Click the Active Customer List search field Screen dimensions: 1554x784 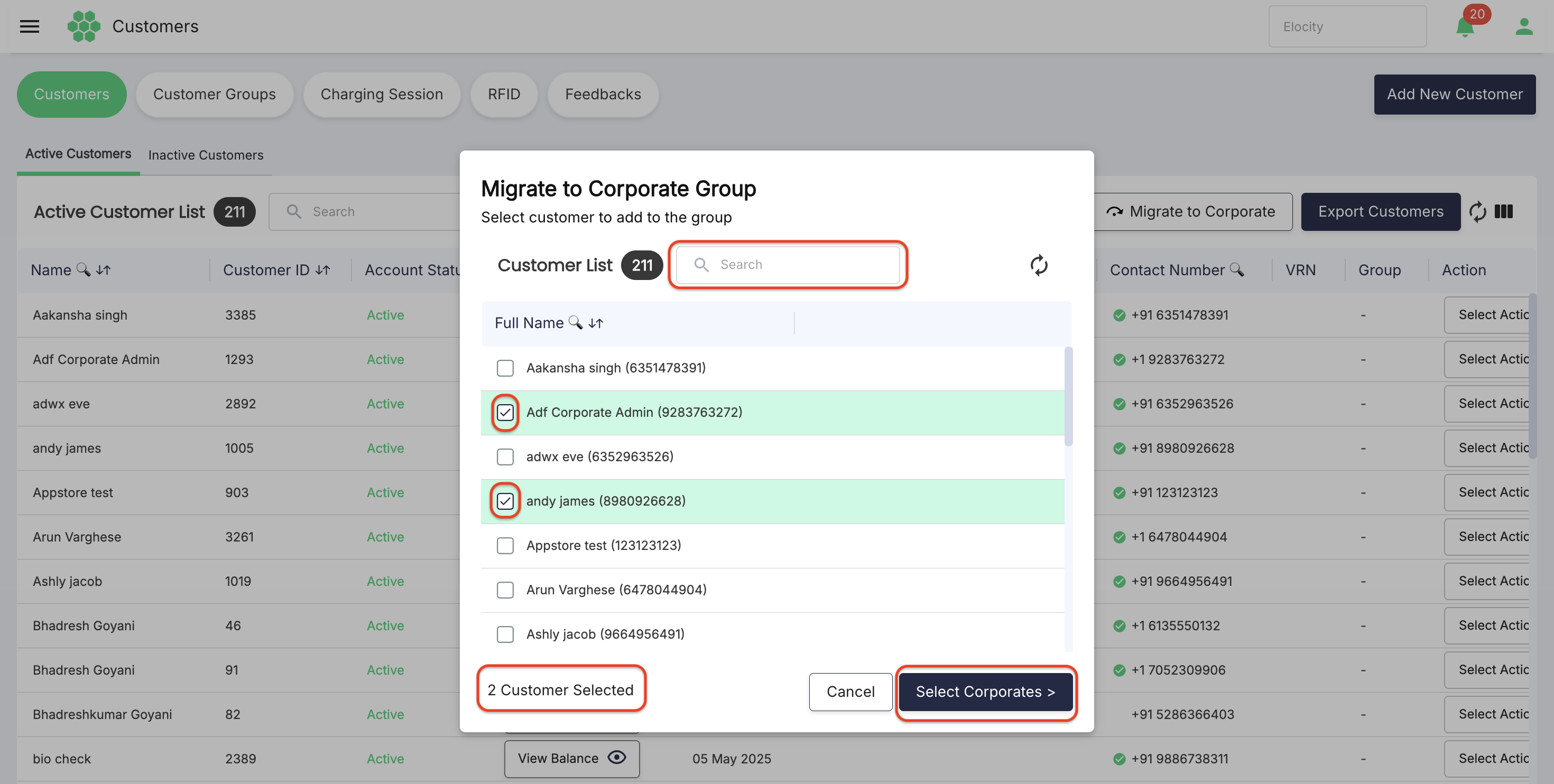pos(364,212)
